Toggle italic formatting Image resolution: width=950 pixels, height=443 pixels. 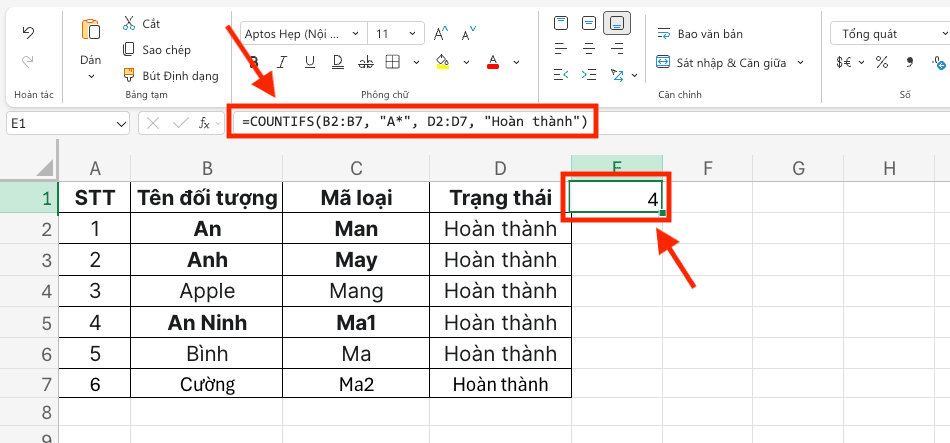[x=281, y=62]
